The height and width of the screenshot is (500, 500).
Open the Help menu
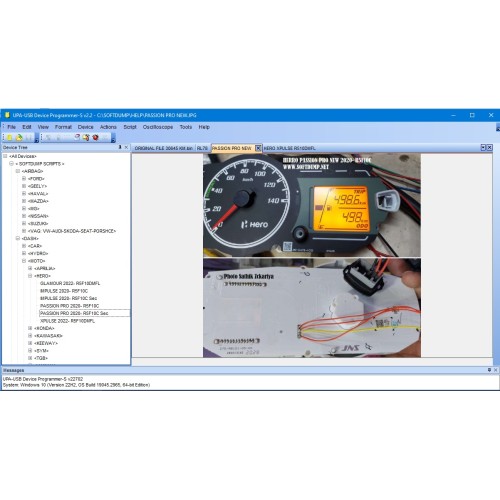pyautogui.click(x=204, y=127)
